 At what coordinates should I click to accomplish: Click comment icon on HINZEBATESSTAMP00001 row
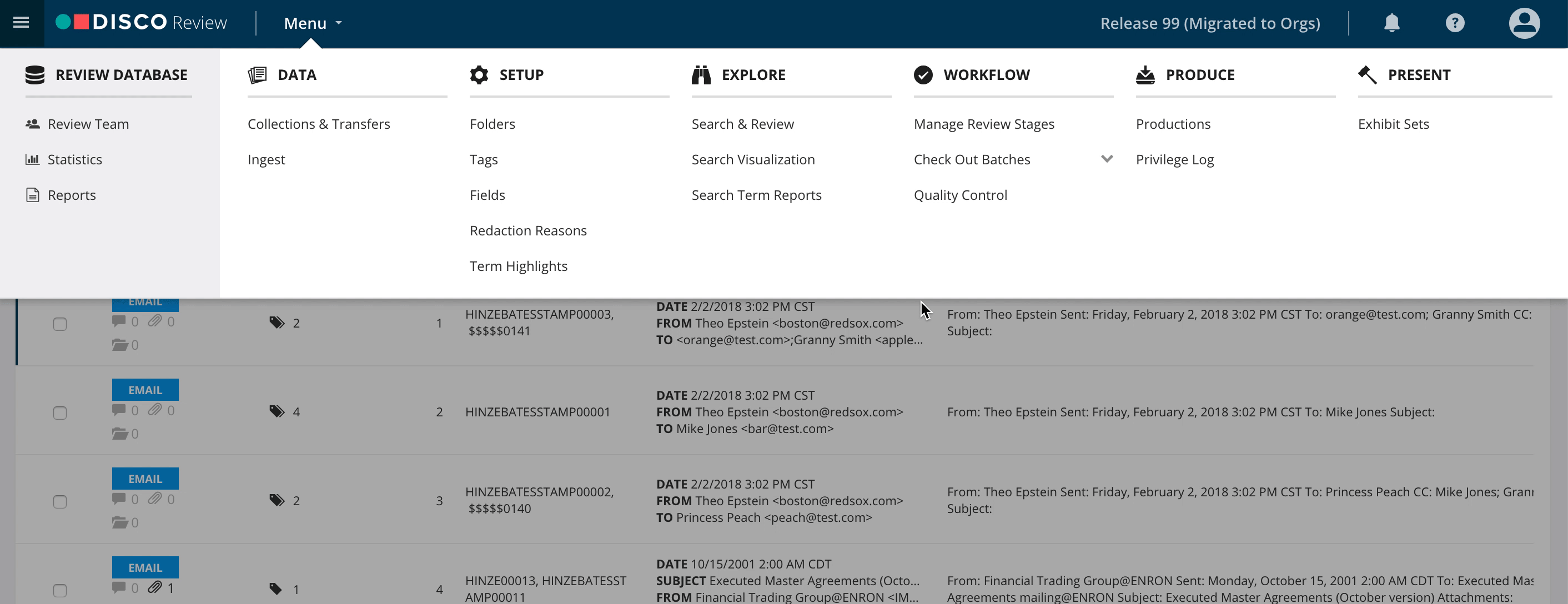click(x=119, y=410)
